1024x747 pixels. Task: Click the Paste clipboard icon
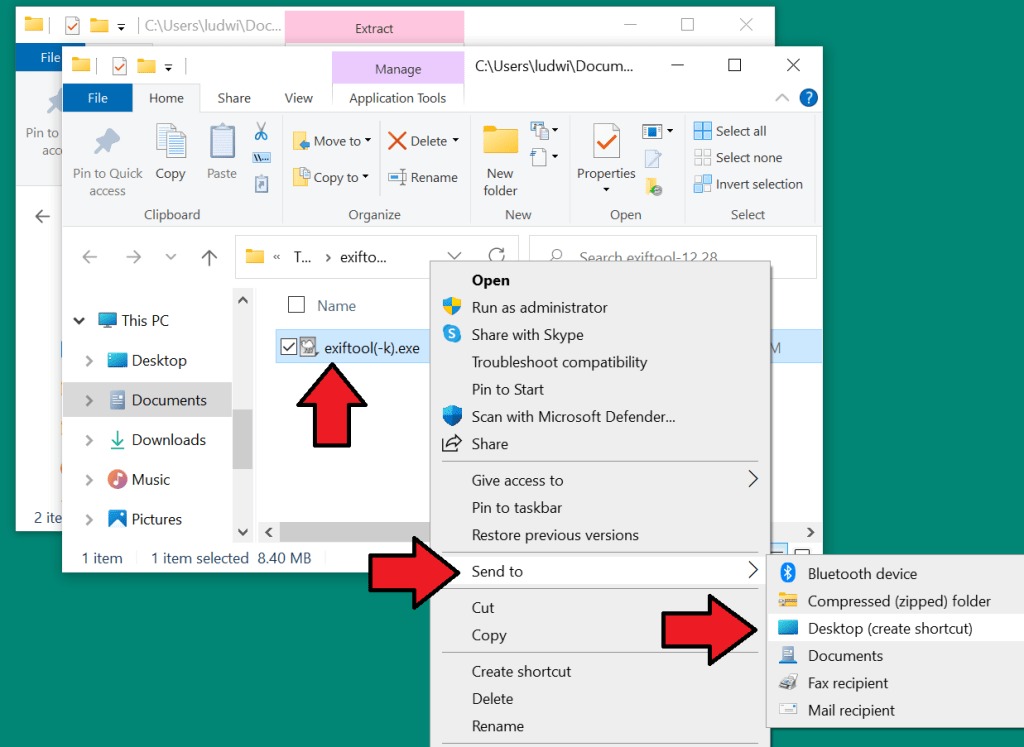[x=222, y=143]
